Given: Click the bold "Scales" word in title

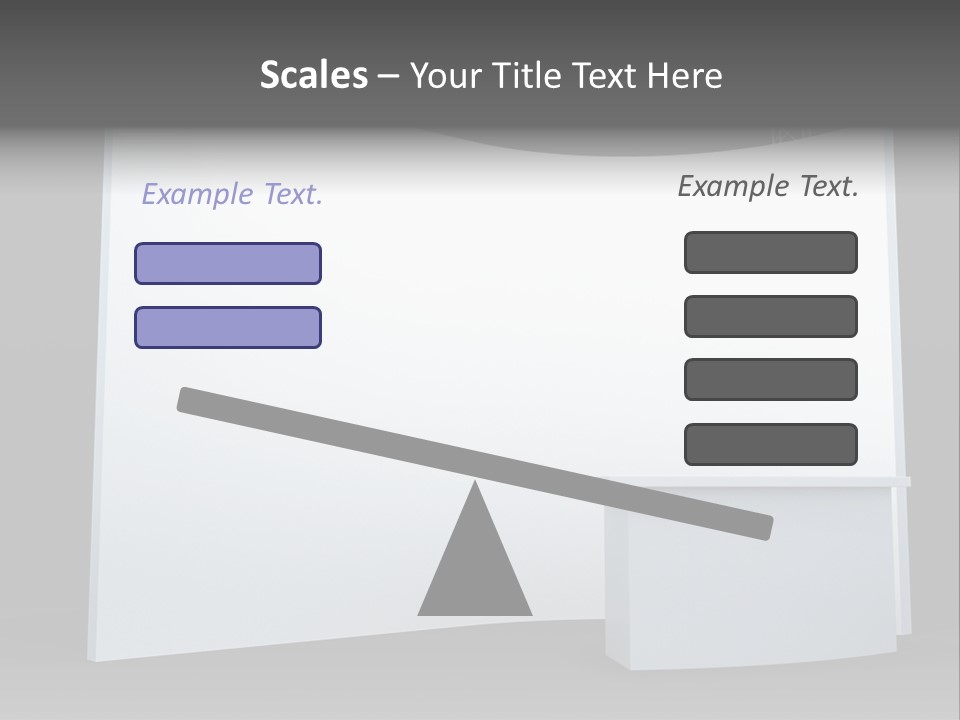Looking at the screenshot, I should pyautogui.click(x=313, y=75).
